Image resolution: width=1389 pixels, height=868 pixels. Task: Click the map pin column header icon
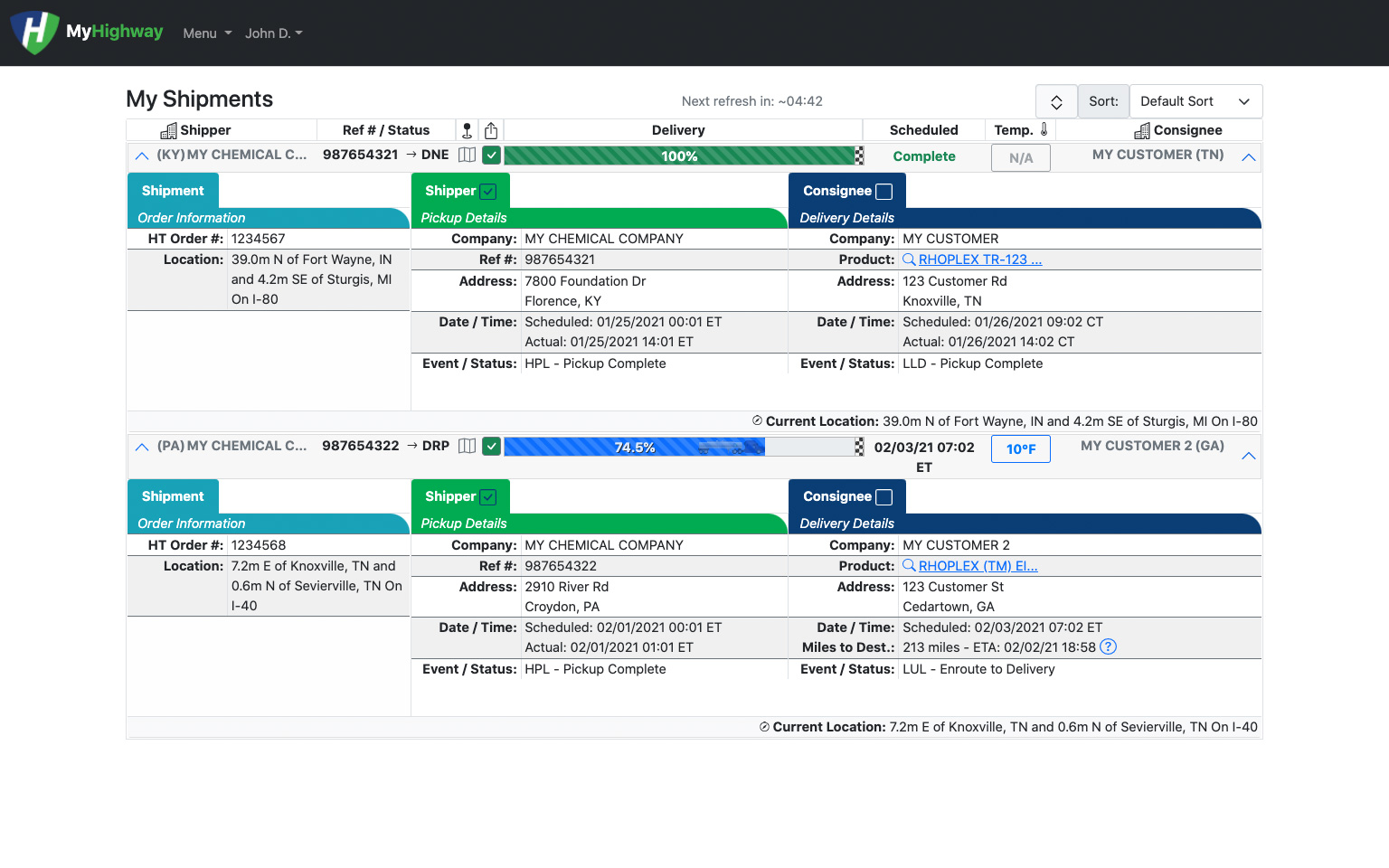pos(467,130)
